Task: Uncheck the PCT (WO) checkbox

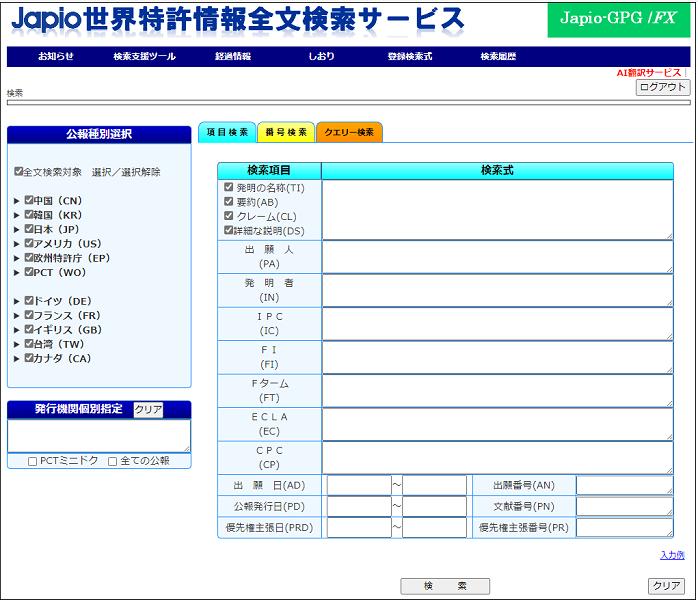Action: point(29,272)
